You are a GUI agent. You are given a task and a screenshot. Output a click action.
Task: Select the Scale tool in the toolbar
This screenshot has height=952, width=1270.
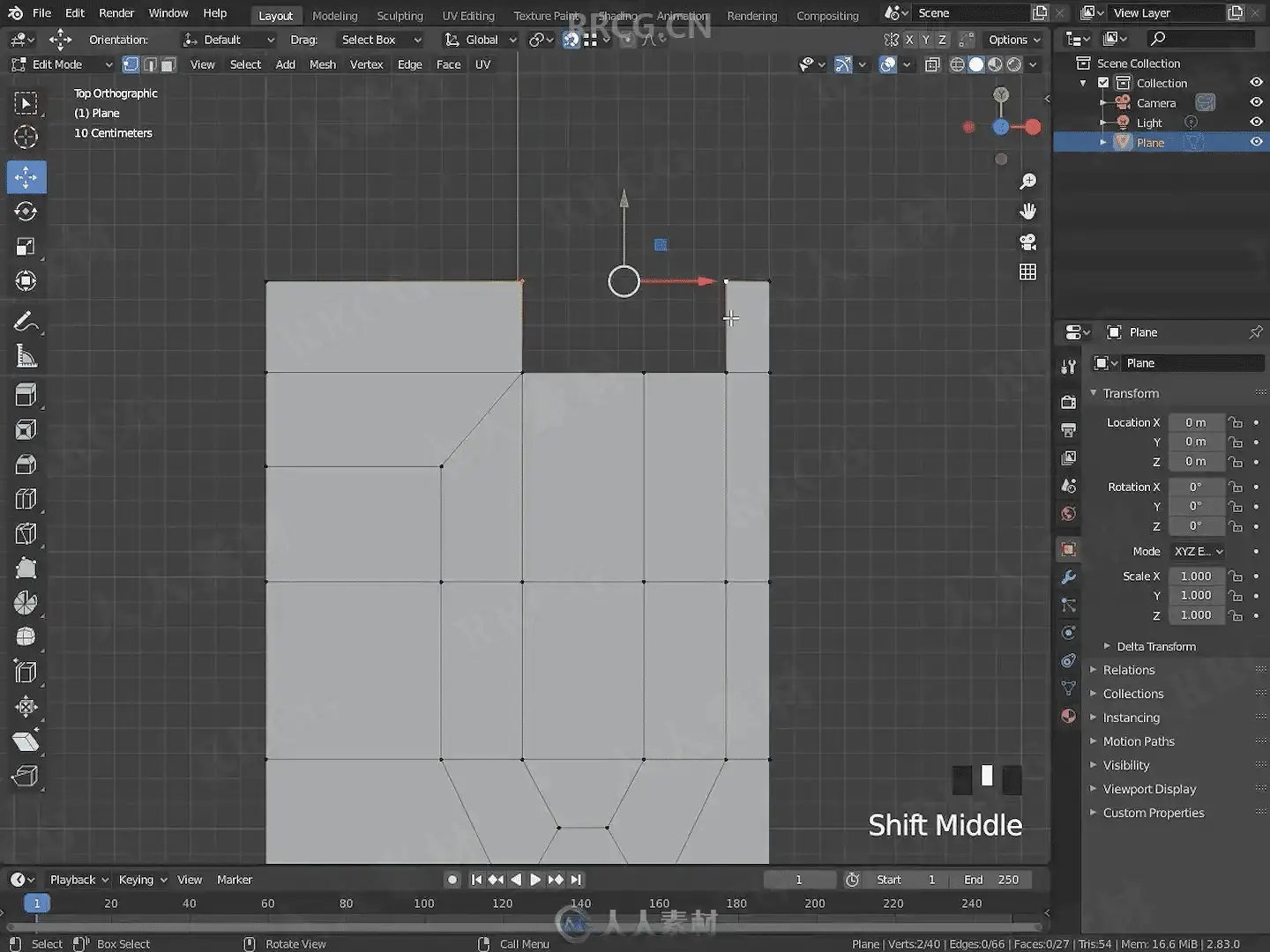(26, 247)
